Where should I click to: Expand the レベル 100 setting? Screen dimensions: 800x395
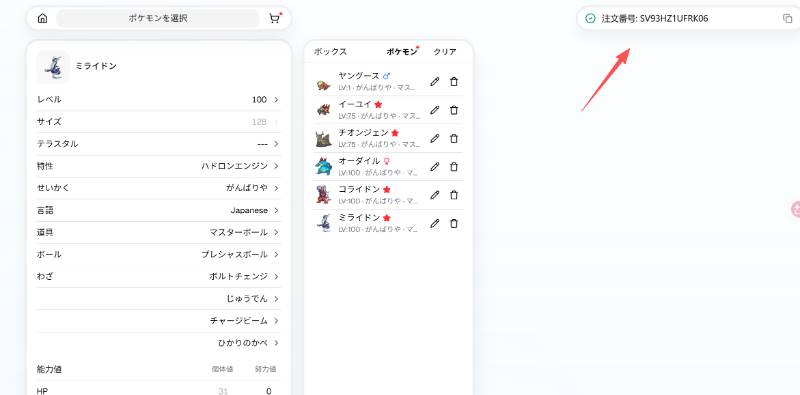(158, 100)
